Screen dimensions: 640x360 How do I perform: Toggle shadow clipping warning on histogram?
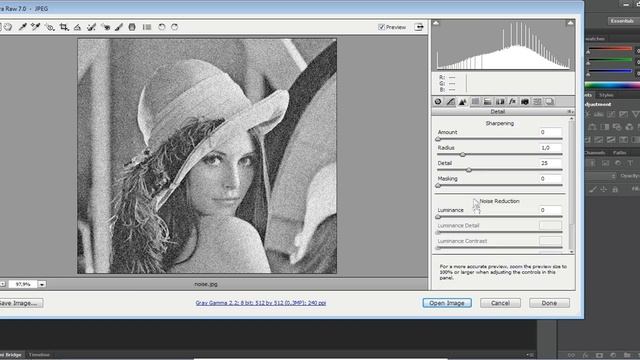[436, 23]
